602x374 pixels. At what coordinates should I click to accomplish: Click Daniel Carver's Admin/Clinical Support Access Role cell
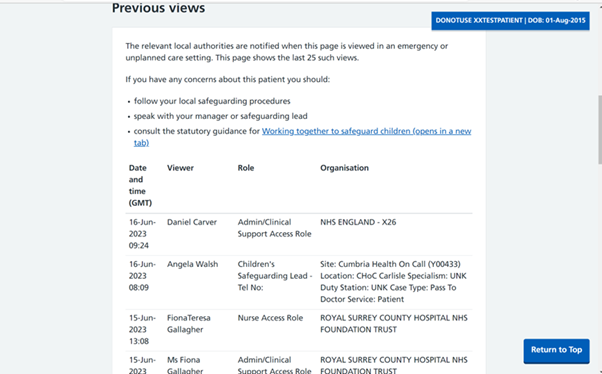click(x=275, y=228)
